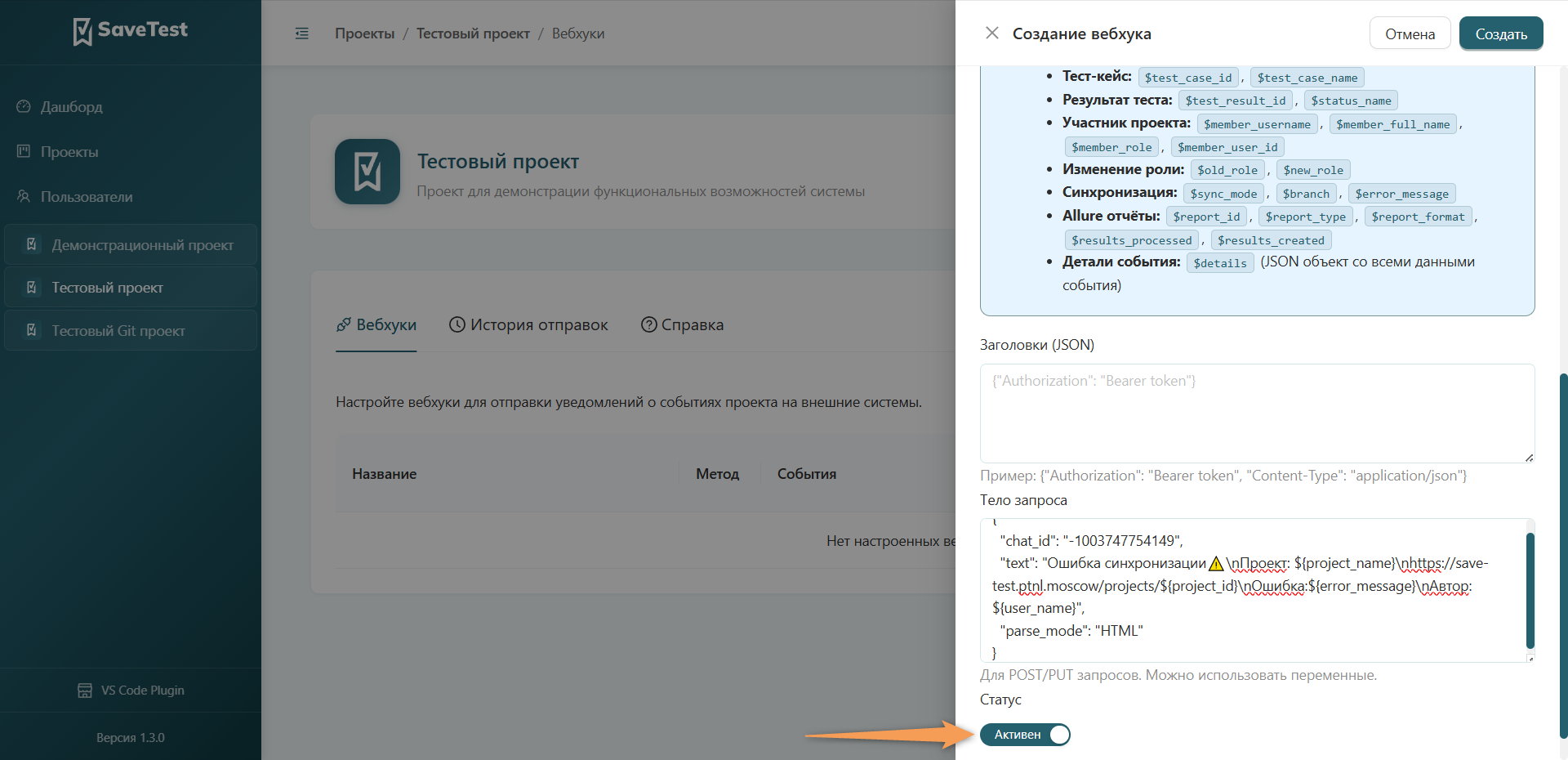Collapse sidebar with the menu fold icon
The width and height of the screenshot is (1568, 760).
click(x=302, y=34)
